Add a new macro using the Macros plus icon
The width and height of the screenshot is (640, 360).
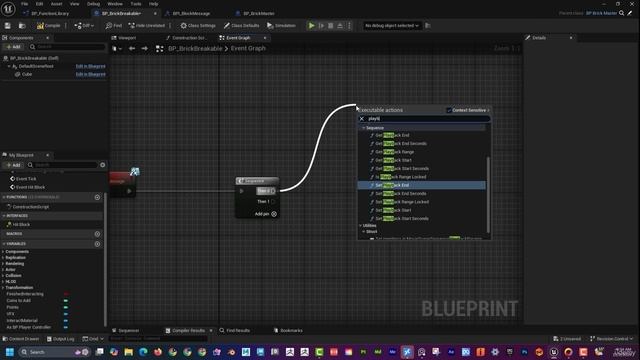point(97,234)
